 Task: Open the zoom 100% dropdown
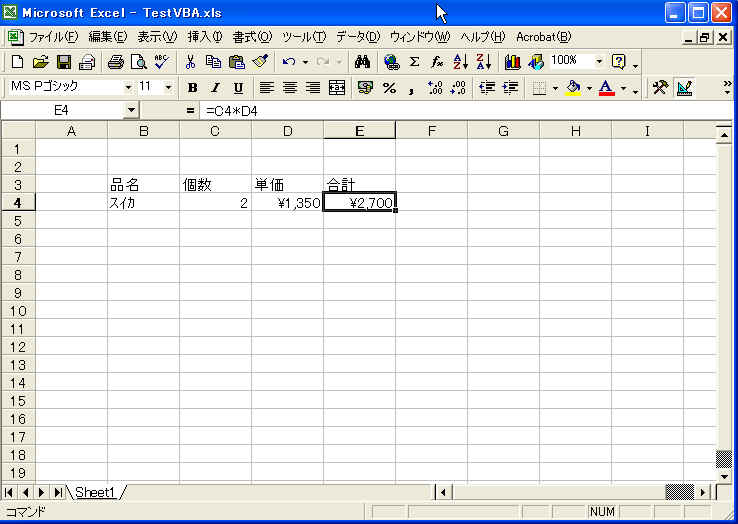pos(599,62)
